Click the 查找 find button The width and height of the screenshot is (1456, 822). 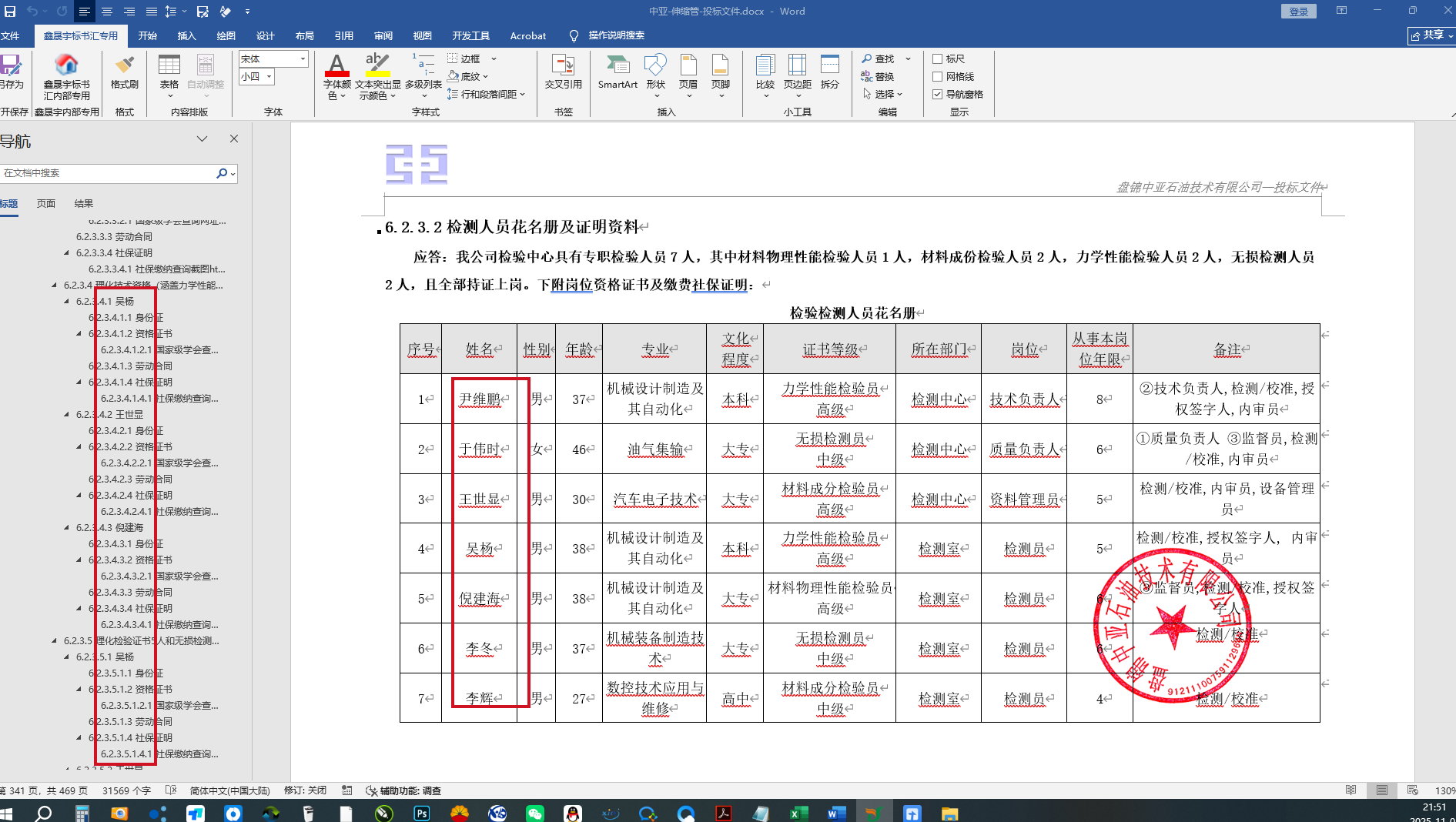pyautogui.click(x=878, y=58)
